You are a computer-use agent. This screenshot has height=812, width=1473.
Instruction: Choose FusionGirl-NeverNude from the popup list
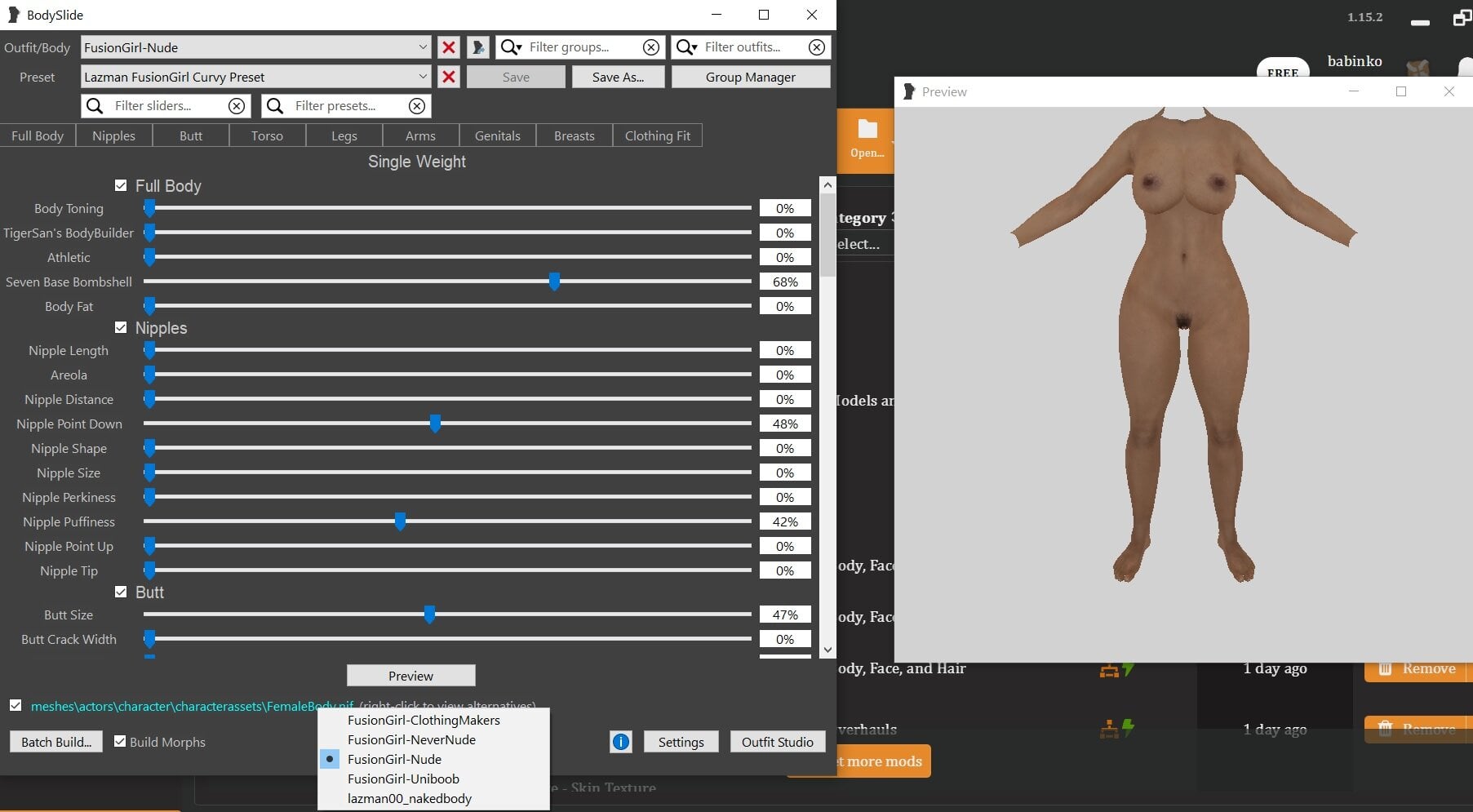point(433,739)
